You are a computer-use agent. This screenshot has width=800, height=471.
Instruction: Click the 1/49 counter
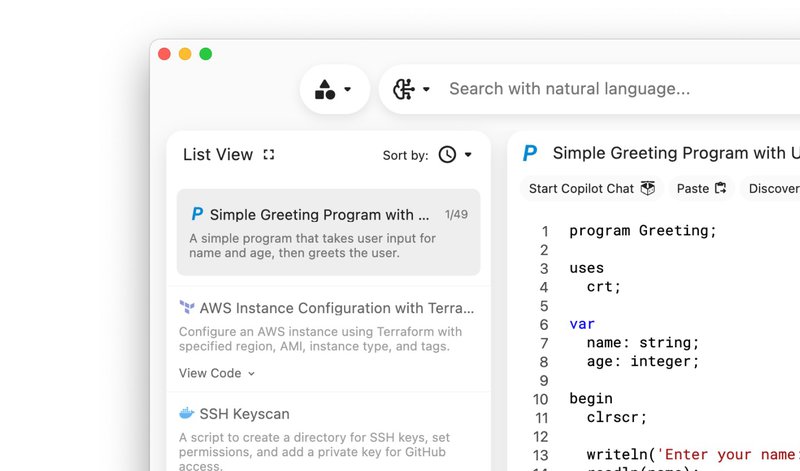[456, 214]
